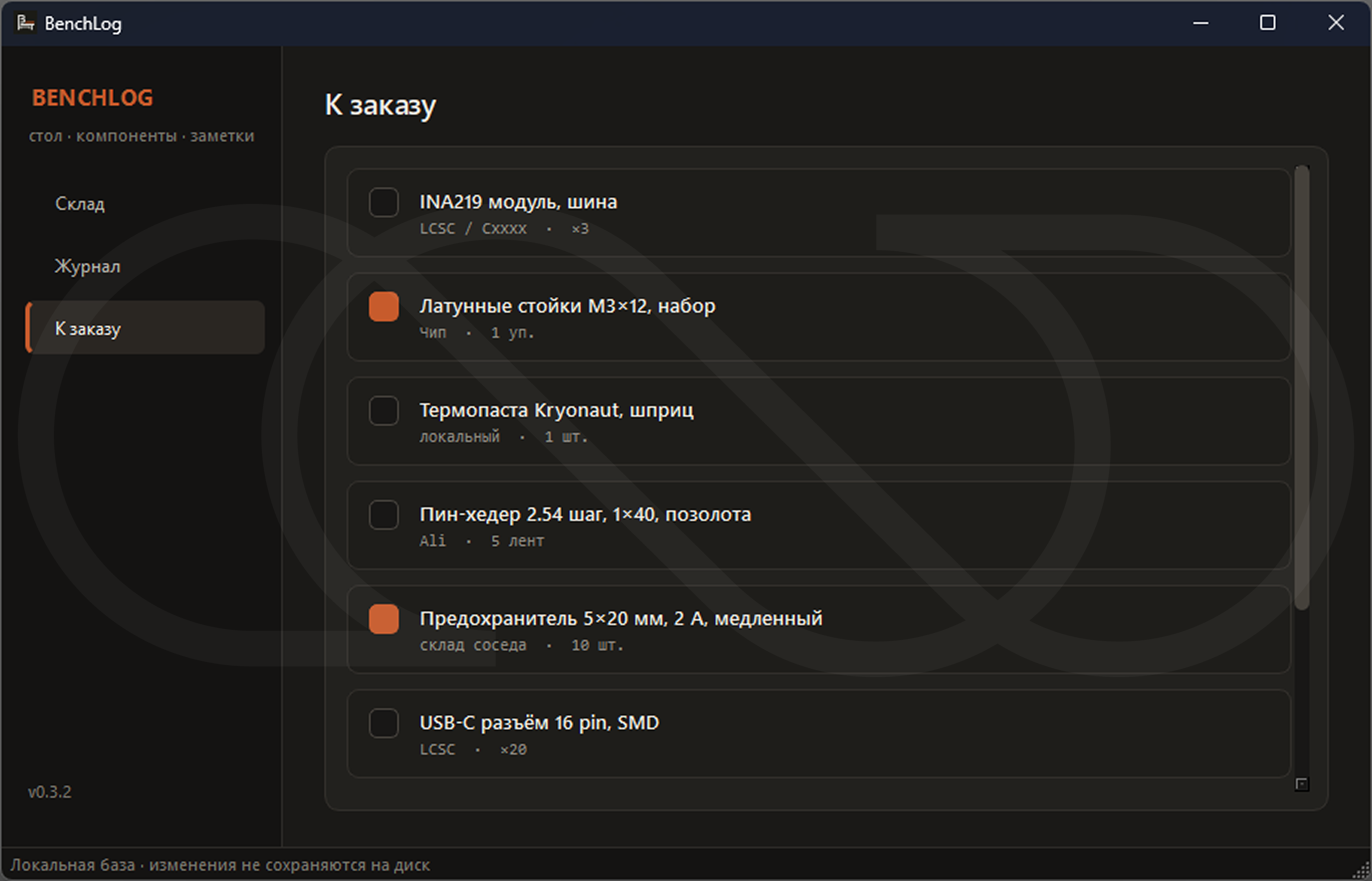Toggle the USB-C разъём 16 pin checkbox
The width and height of the screenshot is (1372, 881).
[x=384, y=723]
